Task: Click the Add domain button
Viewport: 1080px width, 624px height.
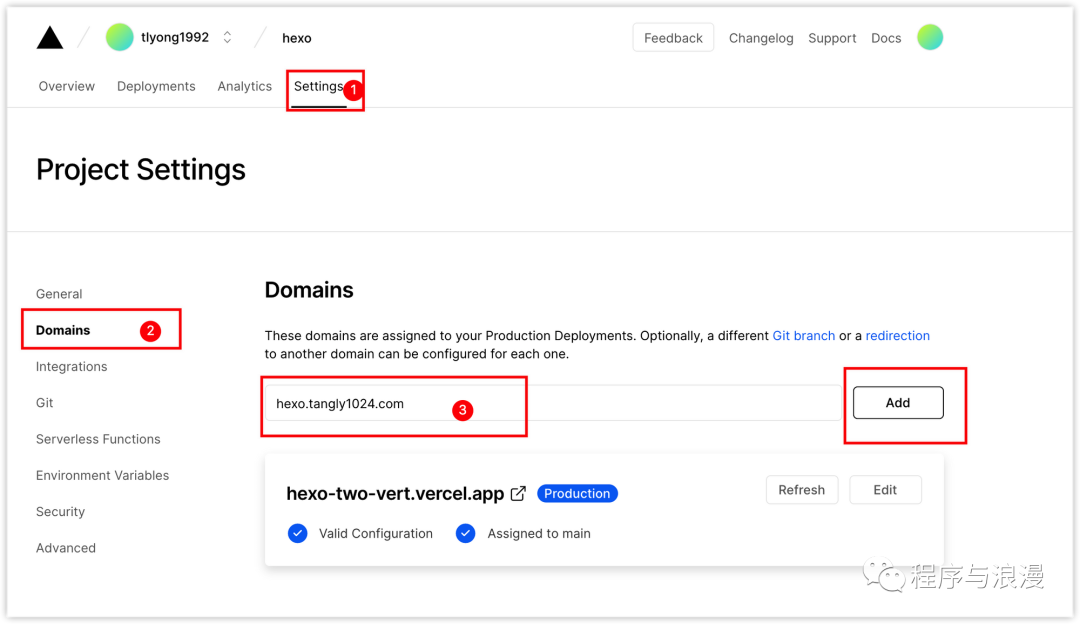Action: click(x=898, y=403)
